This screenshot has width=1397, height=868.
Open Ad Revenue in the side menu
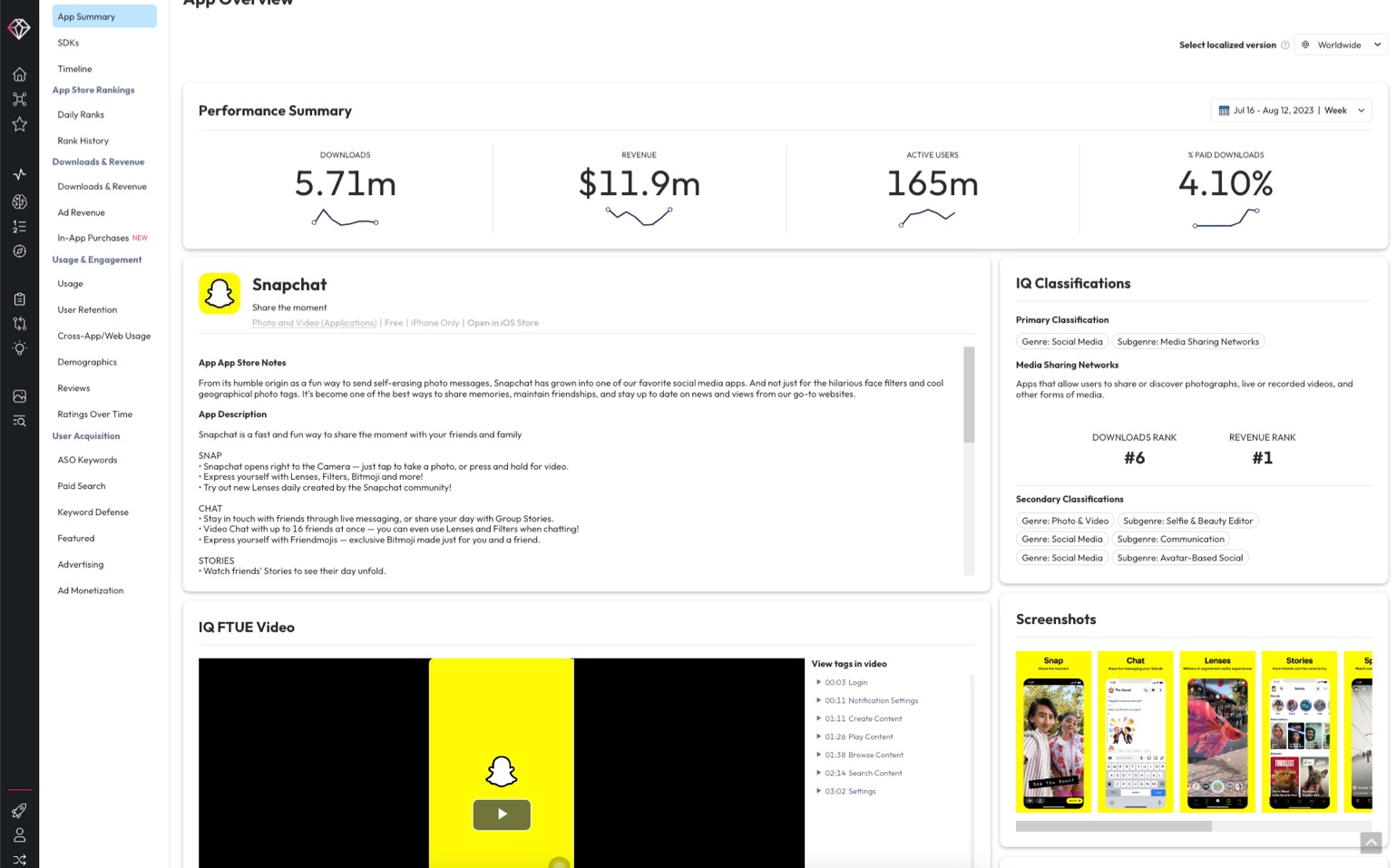click(81, 213)
